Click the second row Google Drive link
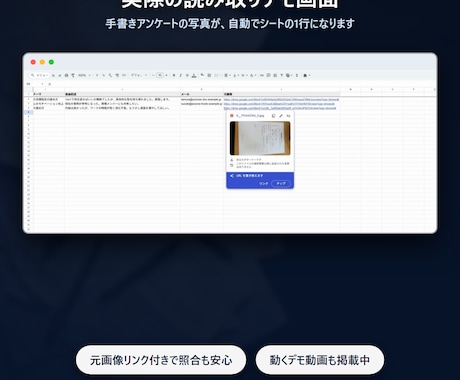460x380 pixels. click(279, 104)
